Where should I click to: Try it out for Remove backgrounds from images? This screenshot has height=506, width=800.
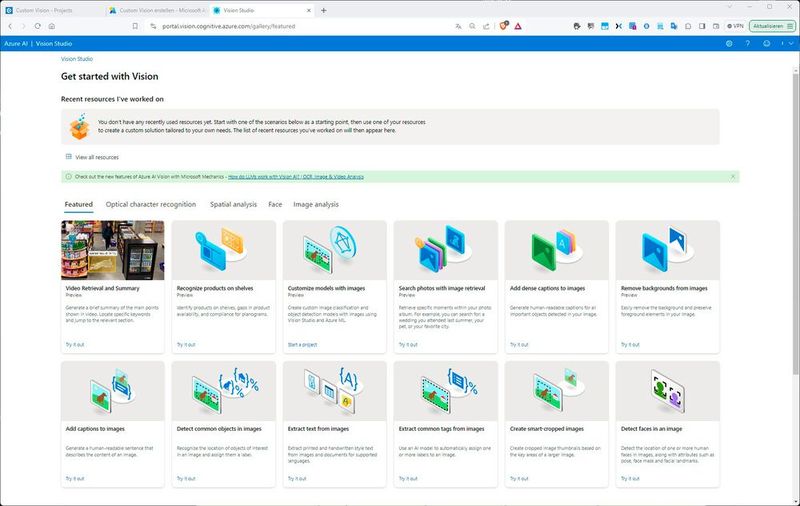[x=630, y=345]
